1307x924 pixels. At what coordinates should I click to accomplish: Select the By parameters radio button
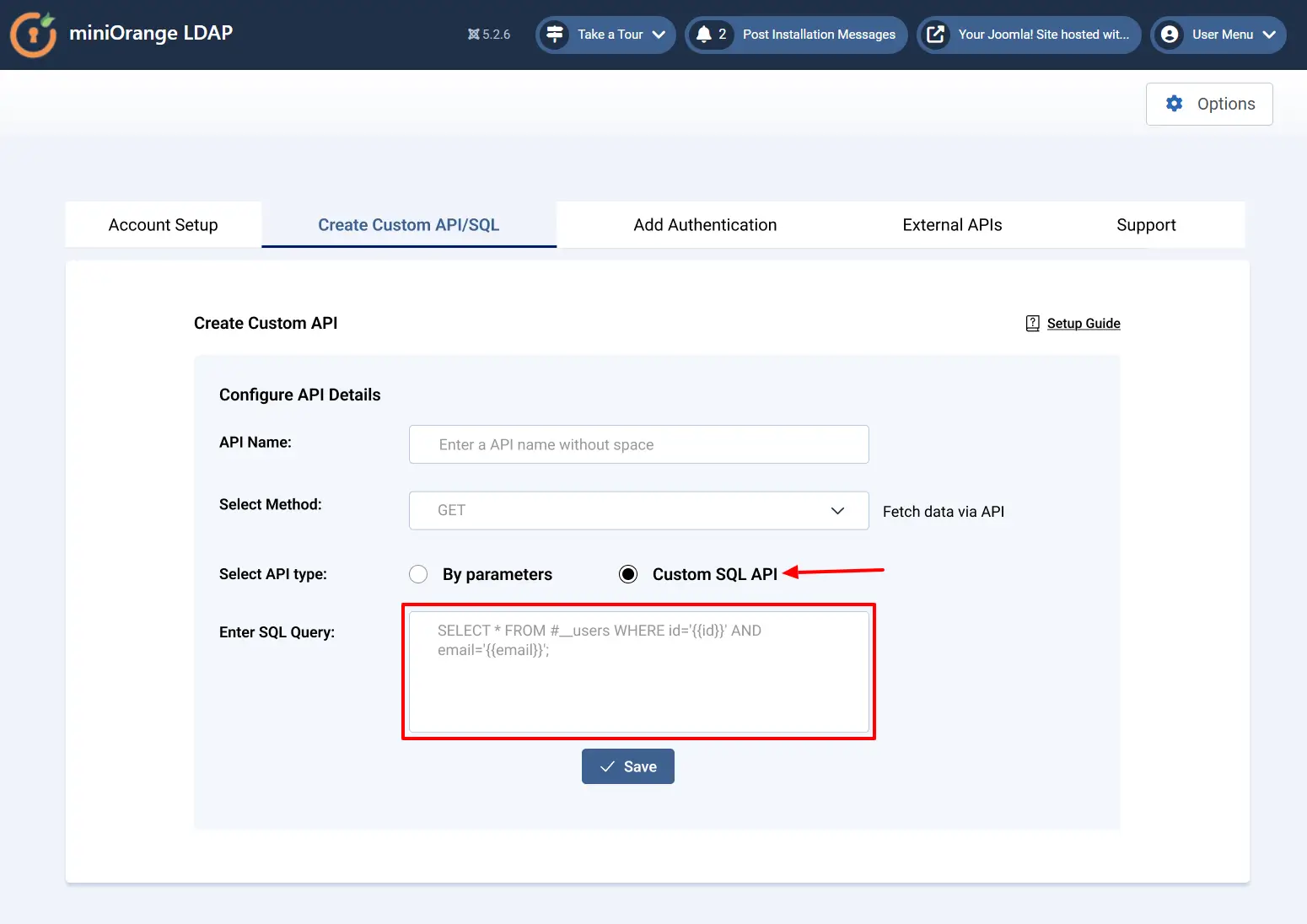tap(418, 574)
